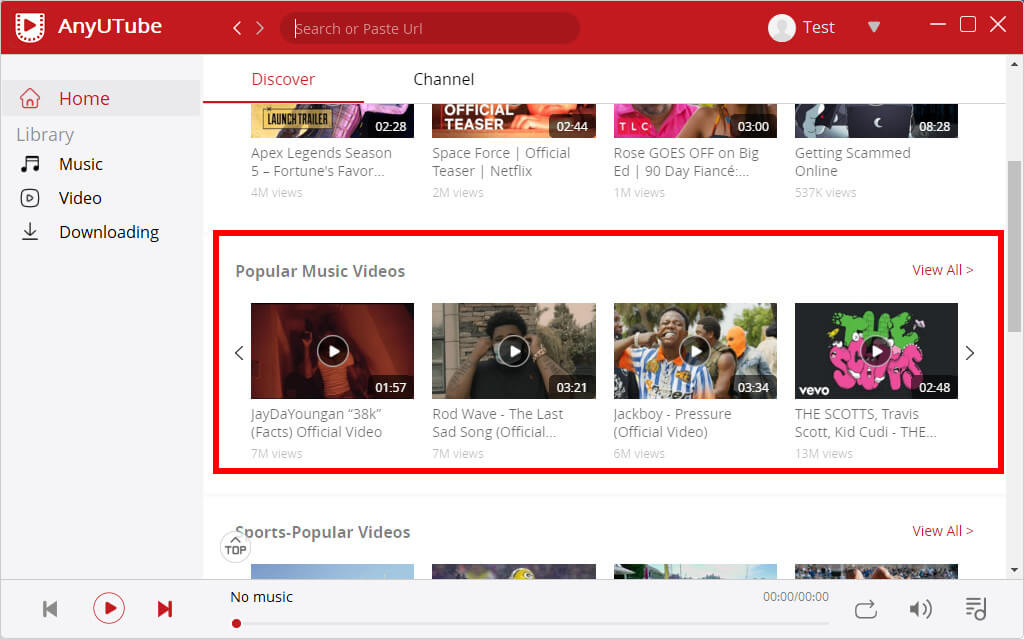Play the Jackboy Pressure video thumbnail
Screen dimensions: 1024x639
pos(695,351)
